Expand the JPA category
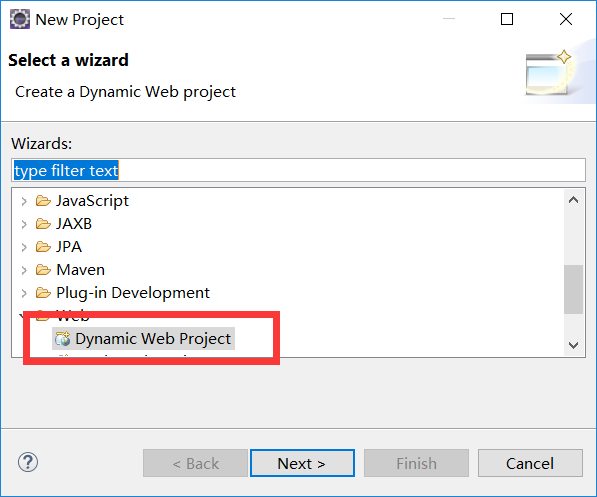The width and height of the screenshot is (597, 497). click(x=24, y=247)
